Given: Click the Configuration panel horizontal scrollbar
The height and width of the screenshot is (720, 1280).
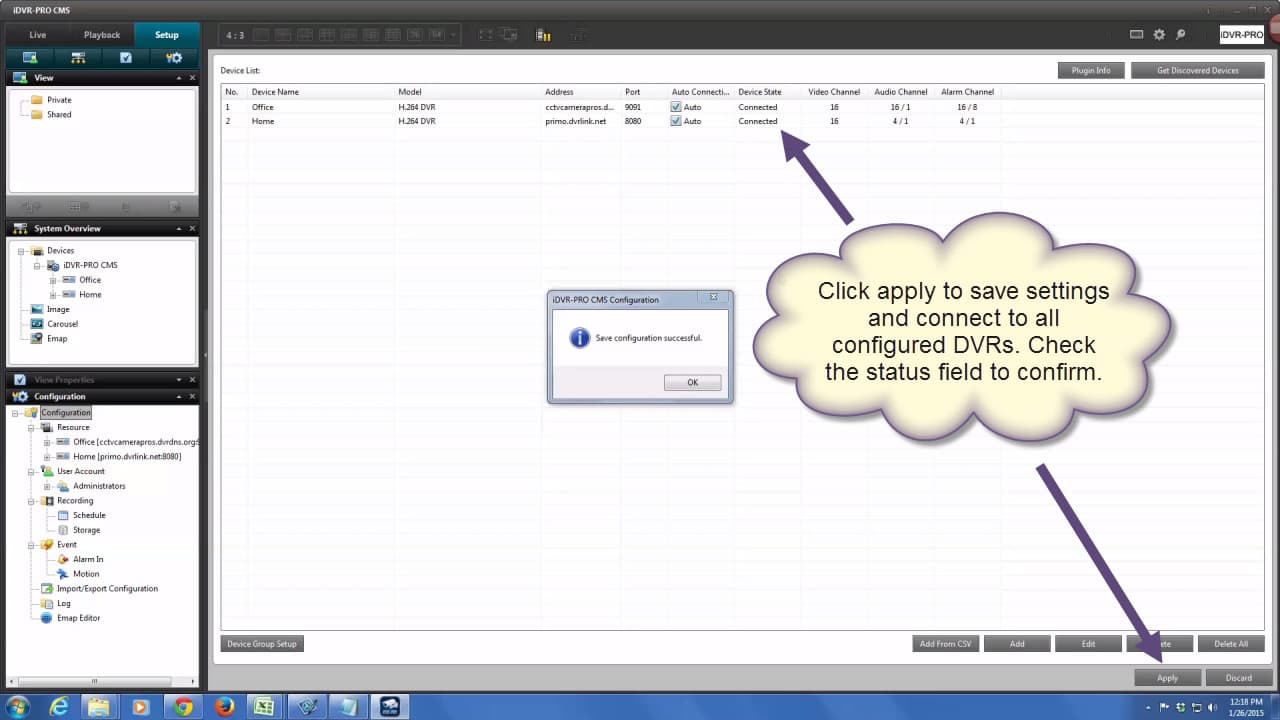Looking at the screenshot, I should [97, 682].
